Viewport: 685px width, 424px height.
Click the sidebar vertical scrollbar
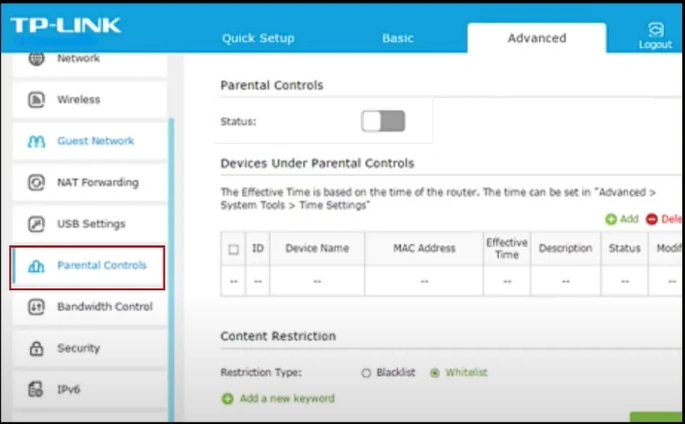171,269
